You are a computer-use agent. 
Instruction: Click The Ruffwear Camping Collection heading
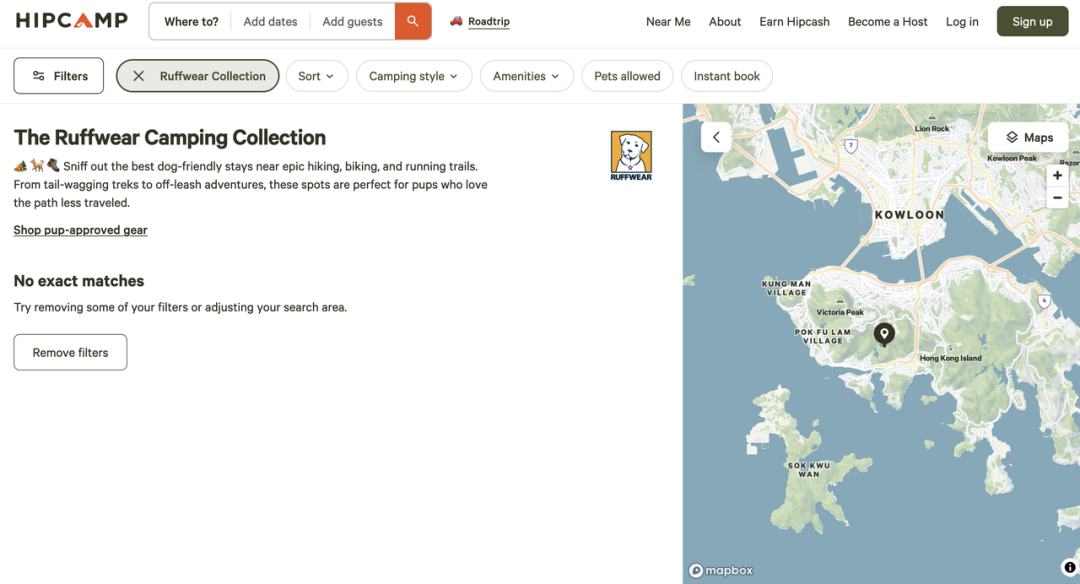(169, 138)
